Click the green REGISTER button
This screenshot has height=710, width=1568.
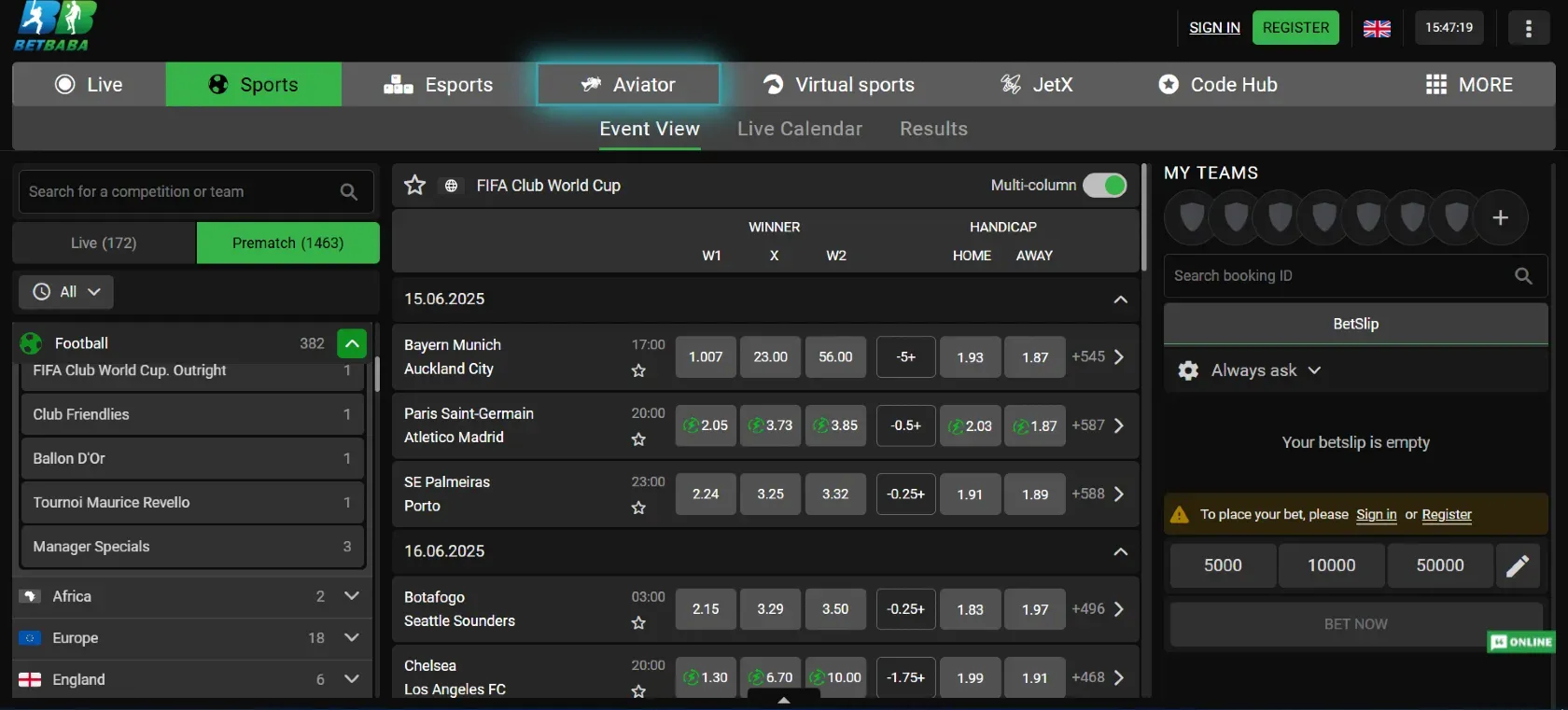[1295, 28]
